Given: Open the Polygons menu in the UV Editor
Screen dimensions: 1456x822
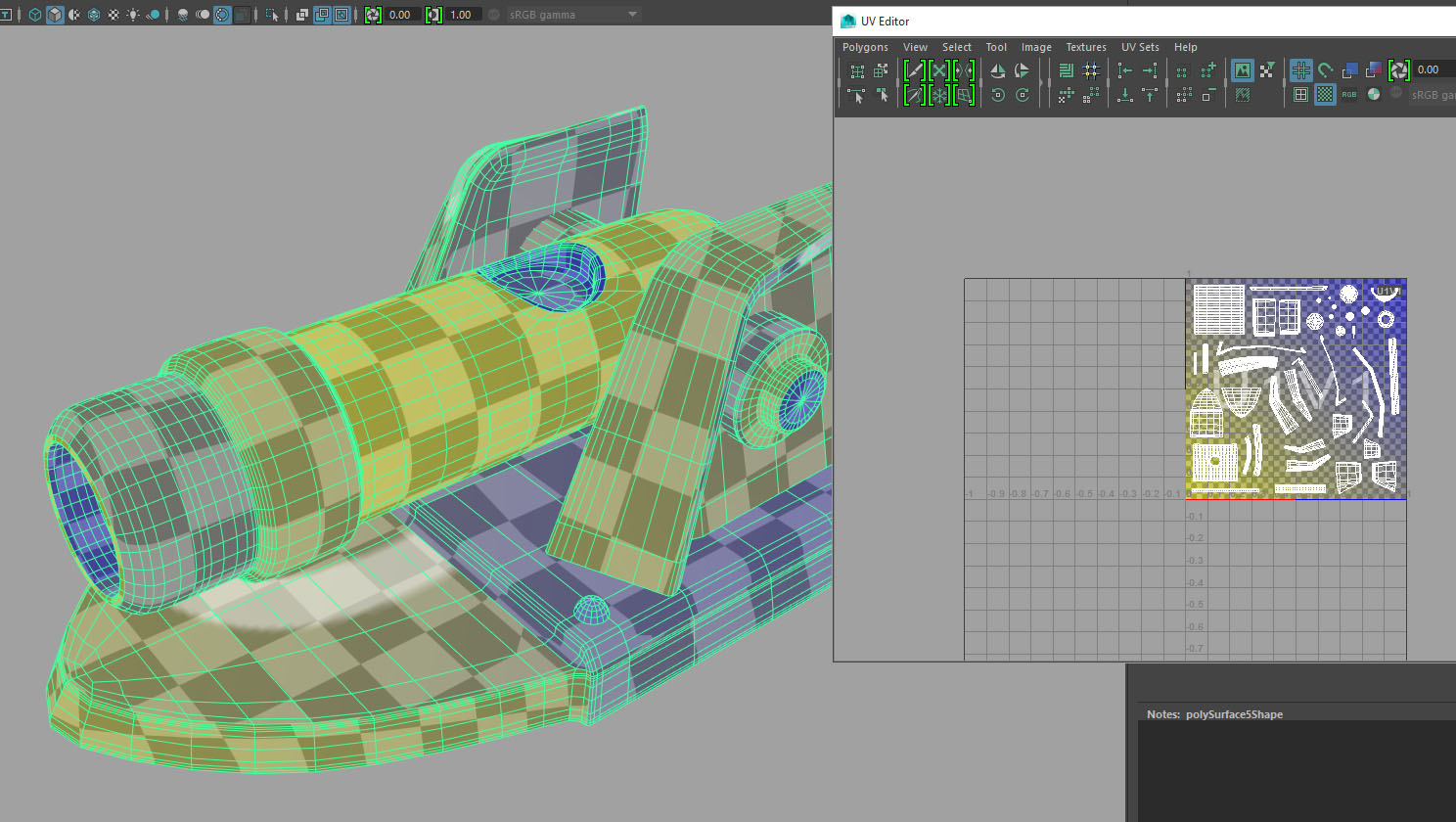Looking at the screenshot, I should (864, 47).
